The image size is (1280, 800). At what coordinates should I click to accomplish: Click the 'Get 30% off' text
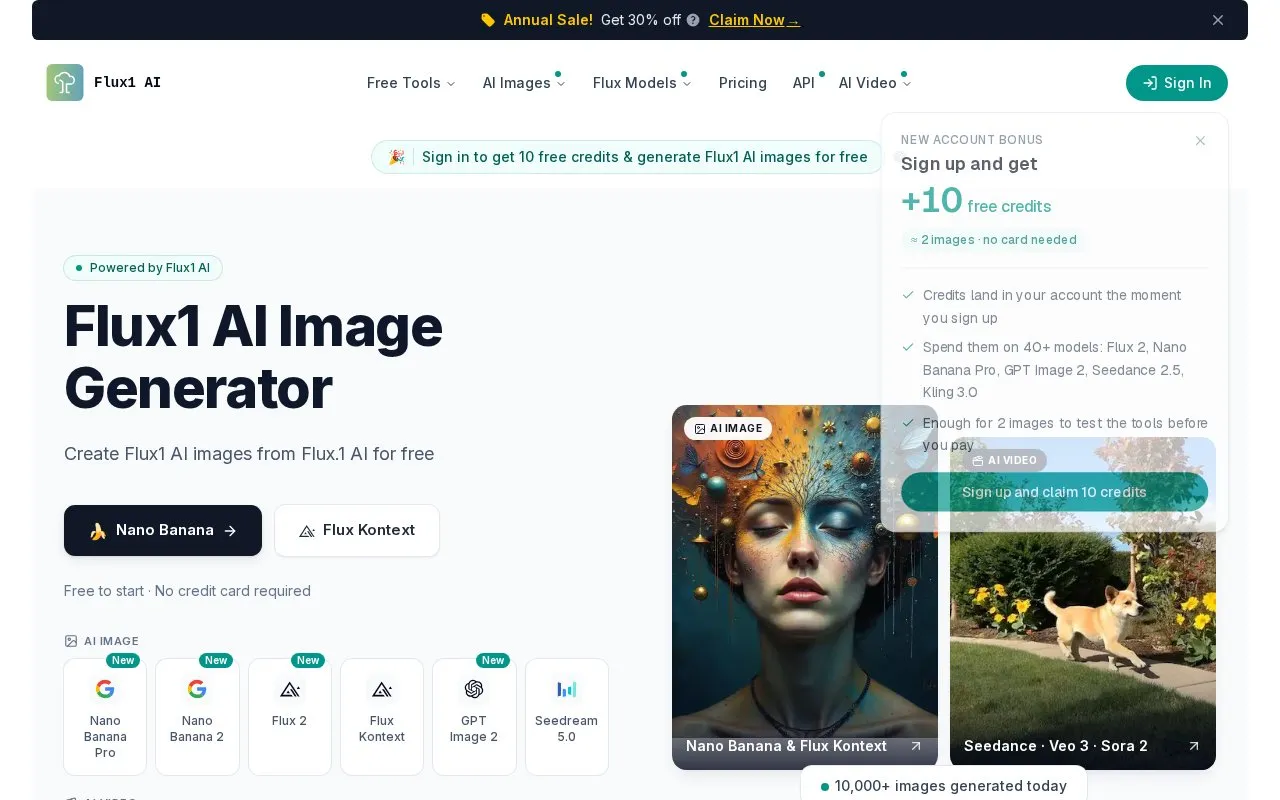pyautogui.click(x=641, y=20)
